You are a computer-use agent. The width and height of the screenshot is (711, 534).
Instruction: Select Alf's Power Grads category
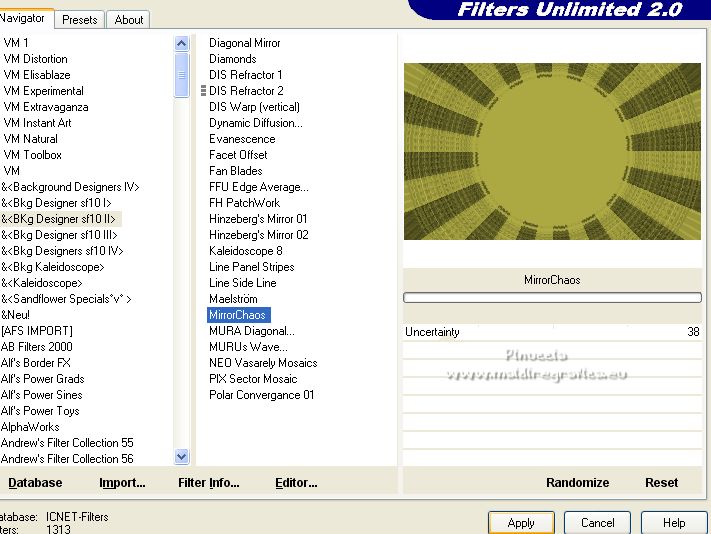(x=43, y=379)
